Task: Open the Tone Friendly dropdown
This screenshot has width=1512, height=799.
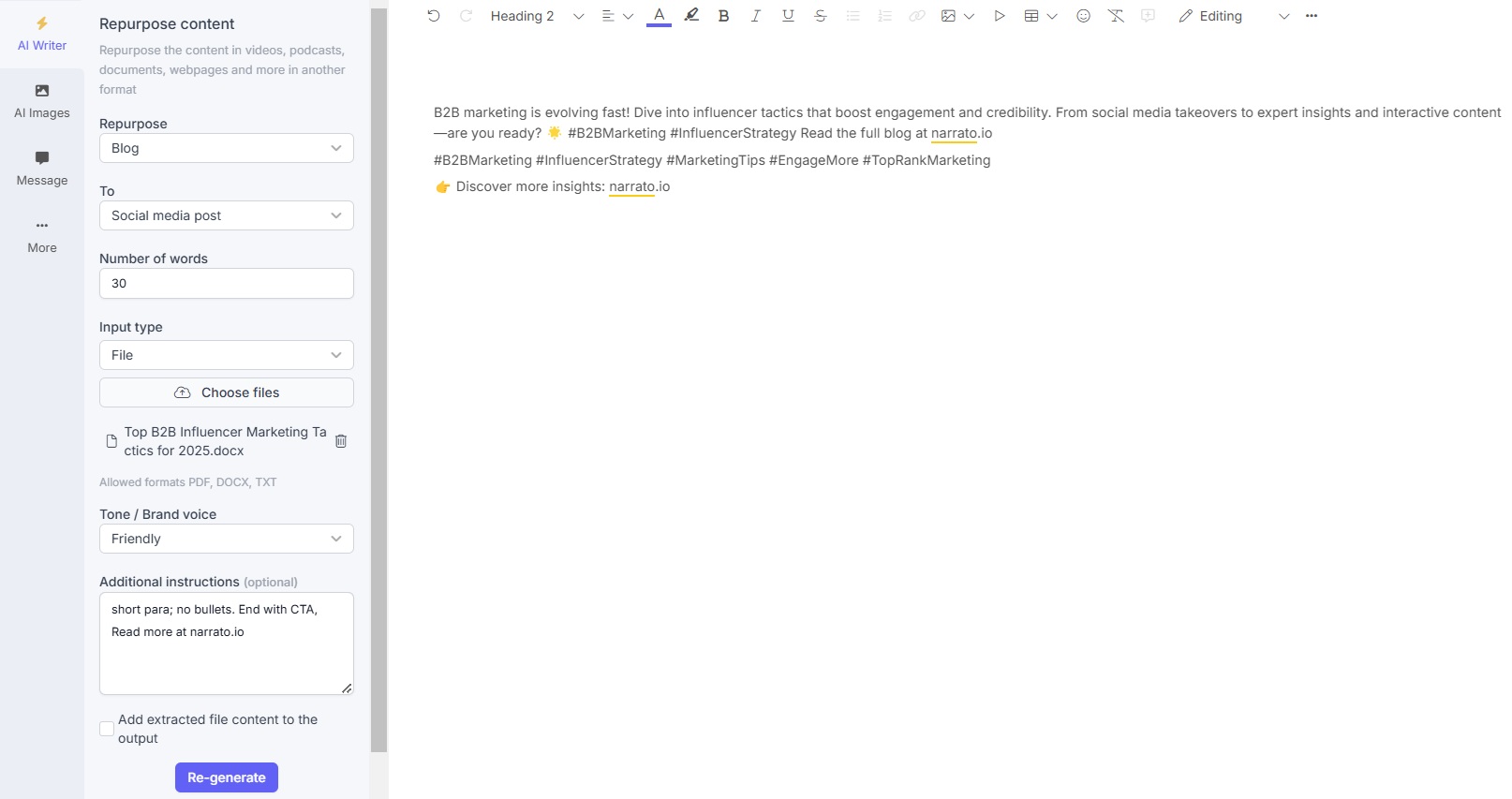Action: pos(227,539)
